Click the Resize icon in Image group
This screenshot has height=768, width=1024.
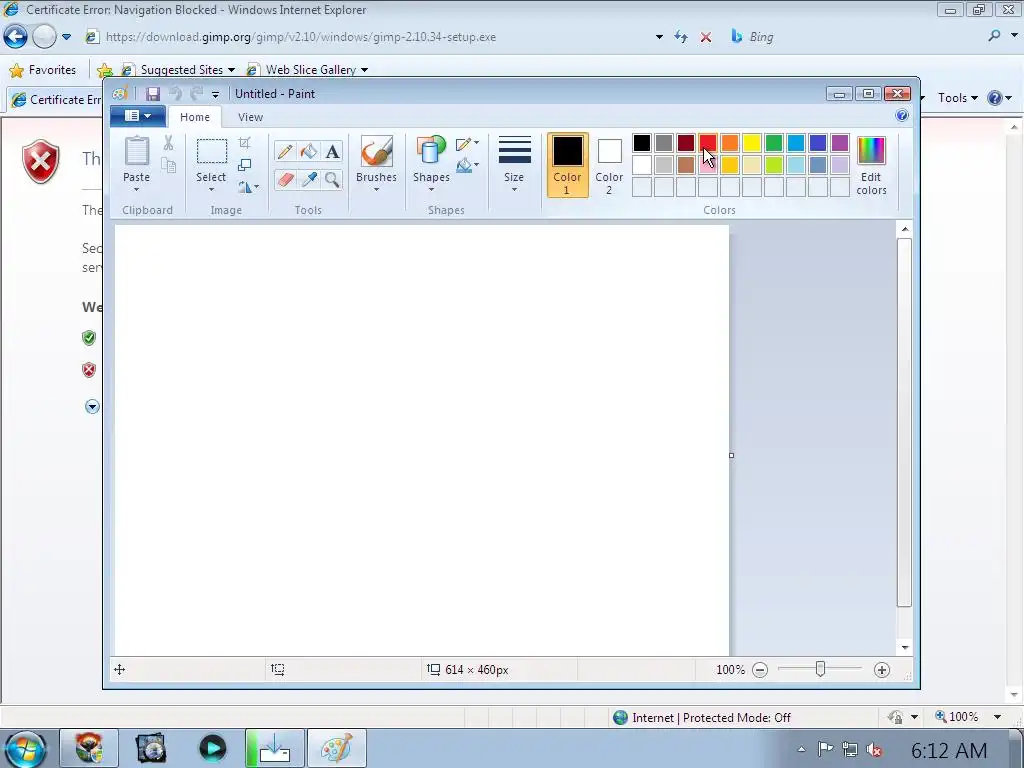click(245, 165)
